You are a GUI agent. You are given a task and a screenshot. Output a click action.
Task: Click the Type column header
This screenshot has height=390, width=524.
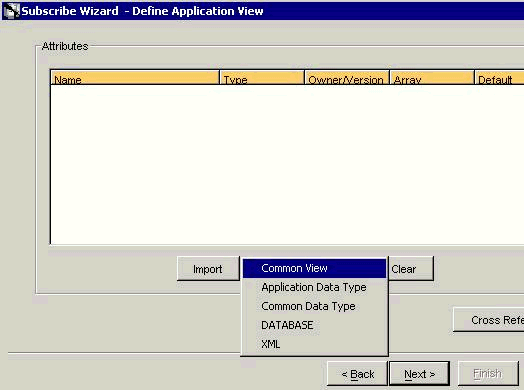(262, 78)
